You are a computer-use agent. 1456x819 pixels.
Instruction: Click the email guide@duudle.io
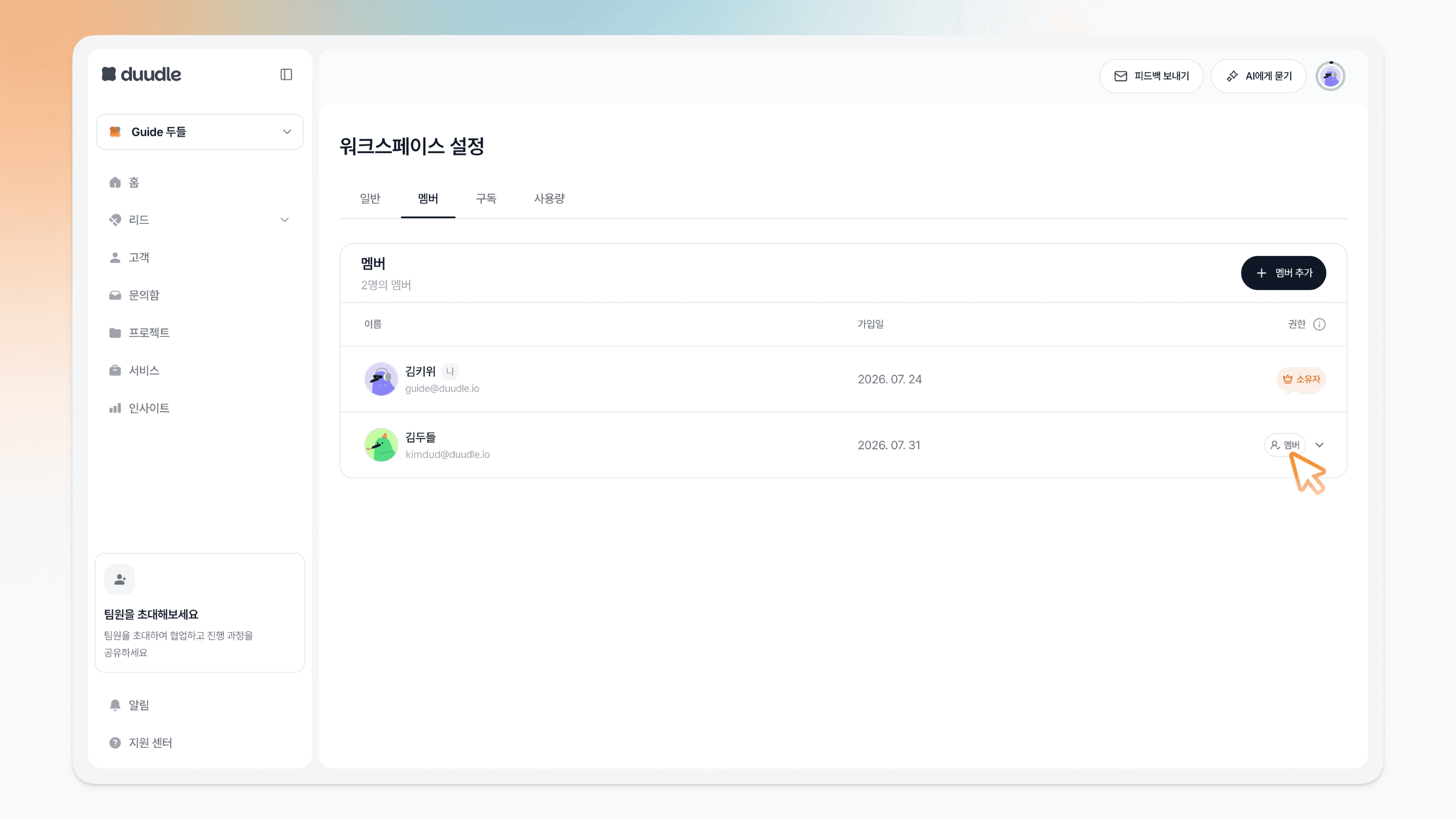click(x=442, y=388)
